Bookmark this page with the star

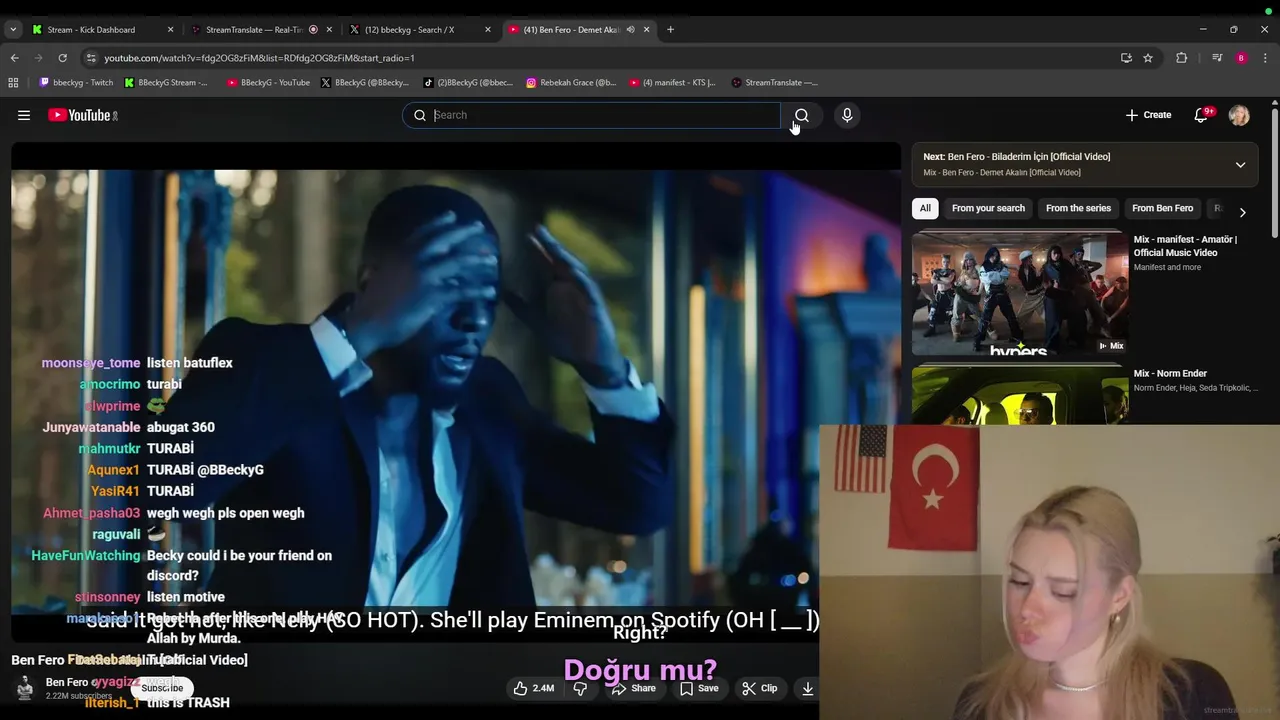pyautogui.click(x=1148, y=58)
